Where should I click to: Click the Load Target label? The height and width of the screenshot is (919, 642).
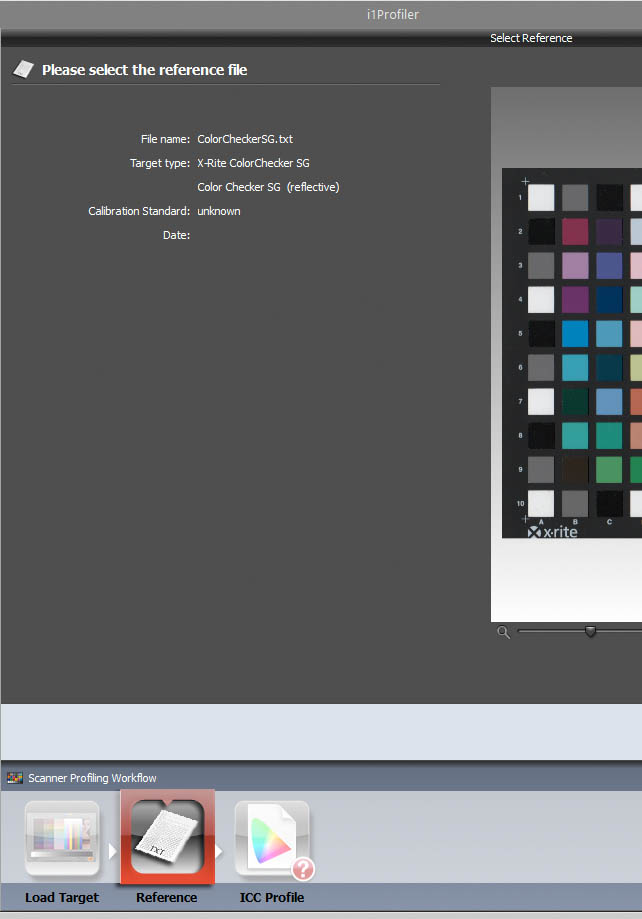pyautogui.click(x=62, y=897)
